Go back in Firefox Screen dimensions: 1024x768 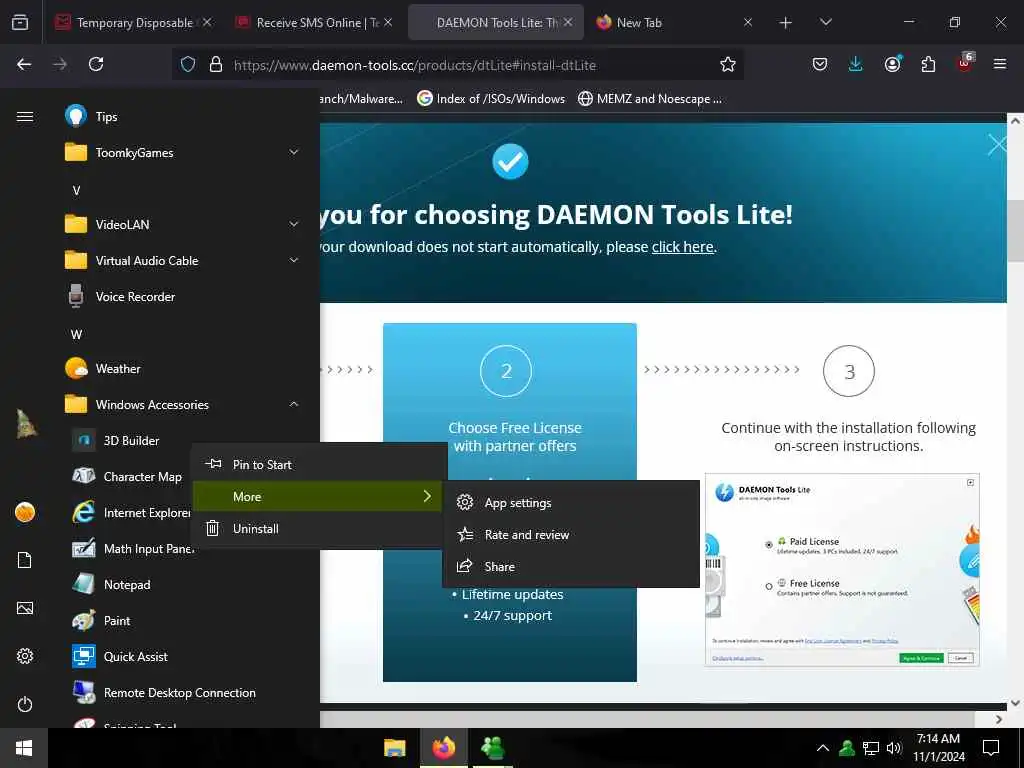pos(24,64)
